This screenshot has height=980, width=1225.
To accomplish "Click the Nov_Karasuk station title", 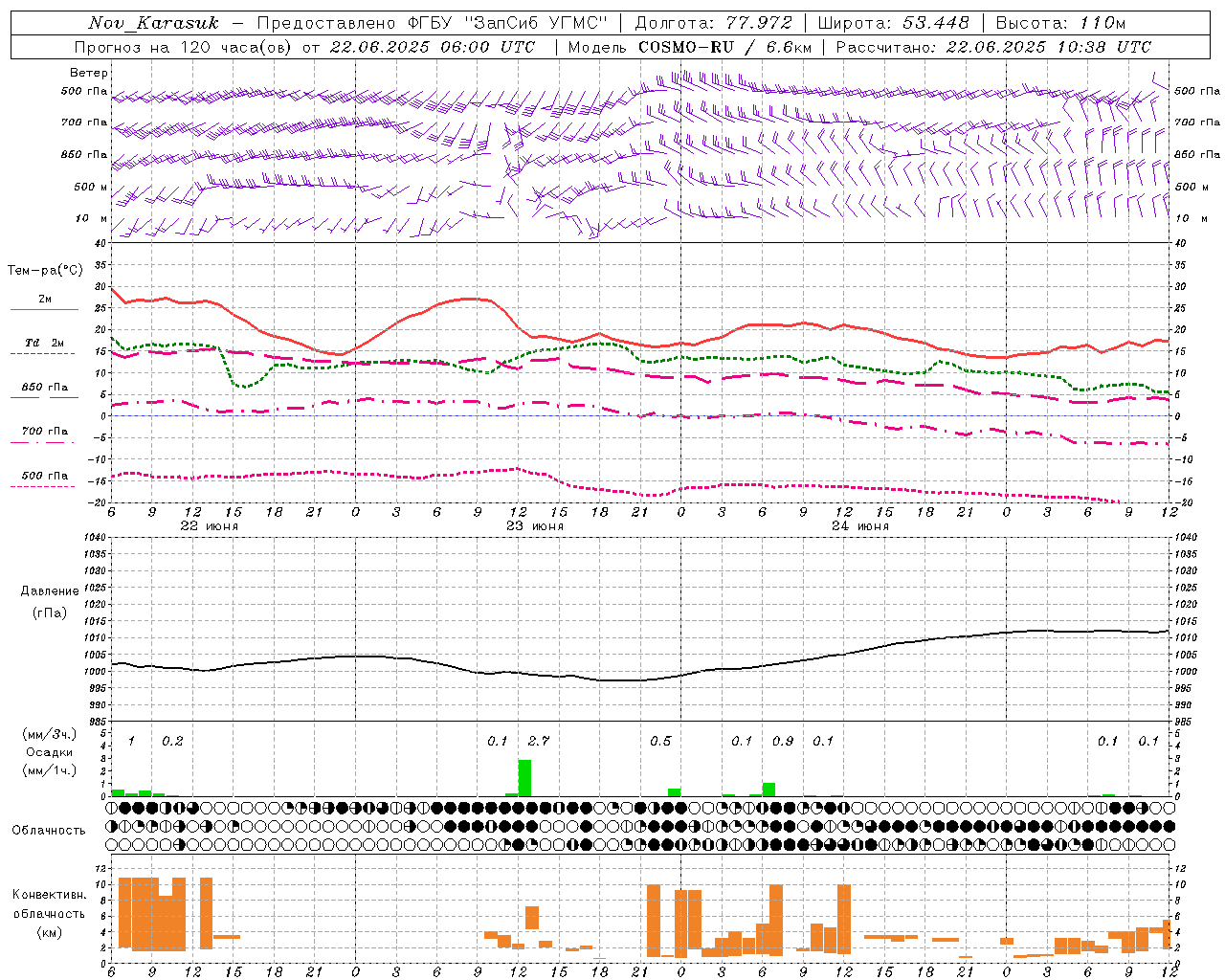I will click(x=154, y=23).
